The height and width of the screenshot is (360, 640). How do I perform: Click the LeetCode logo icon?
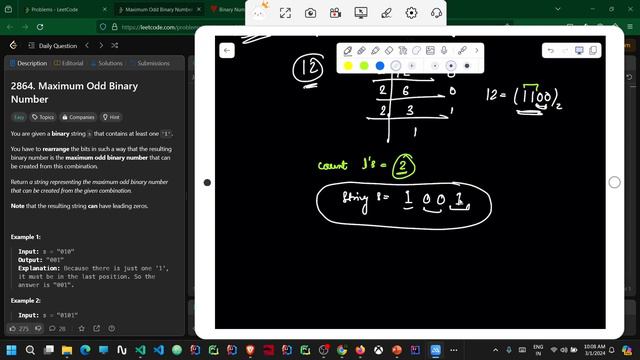(x=13, y=45)
